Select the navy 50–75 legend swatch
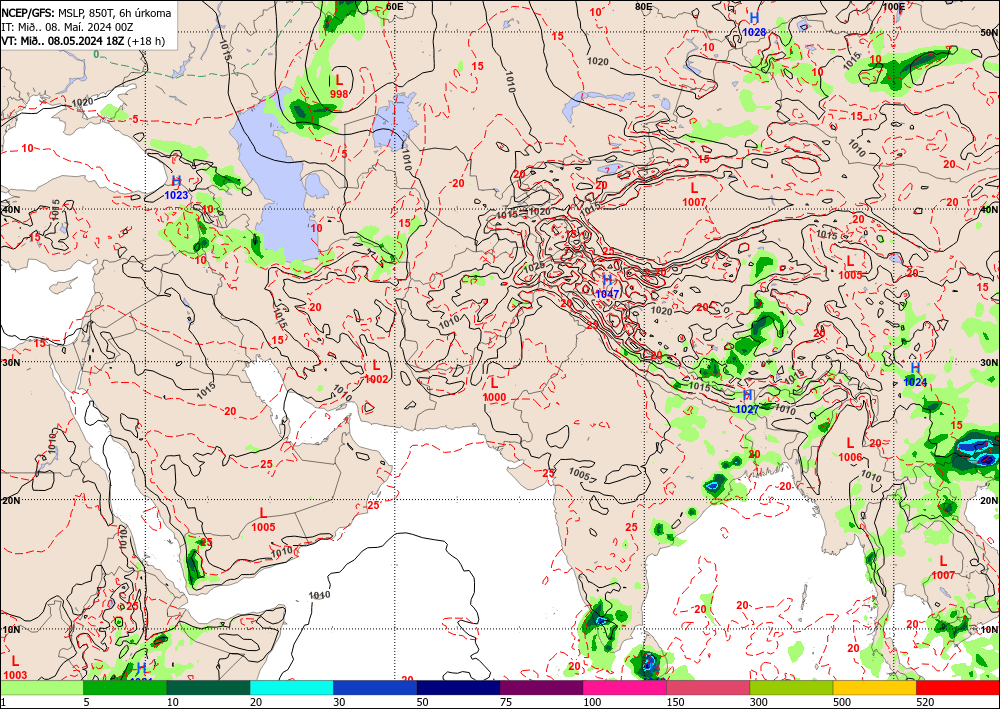1000x709 pixels. point(458,688)
